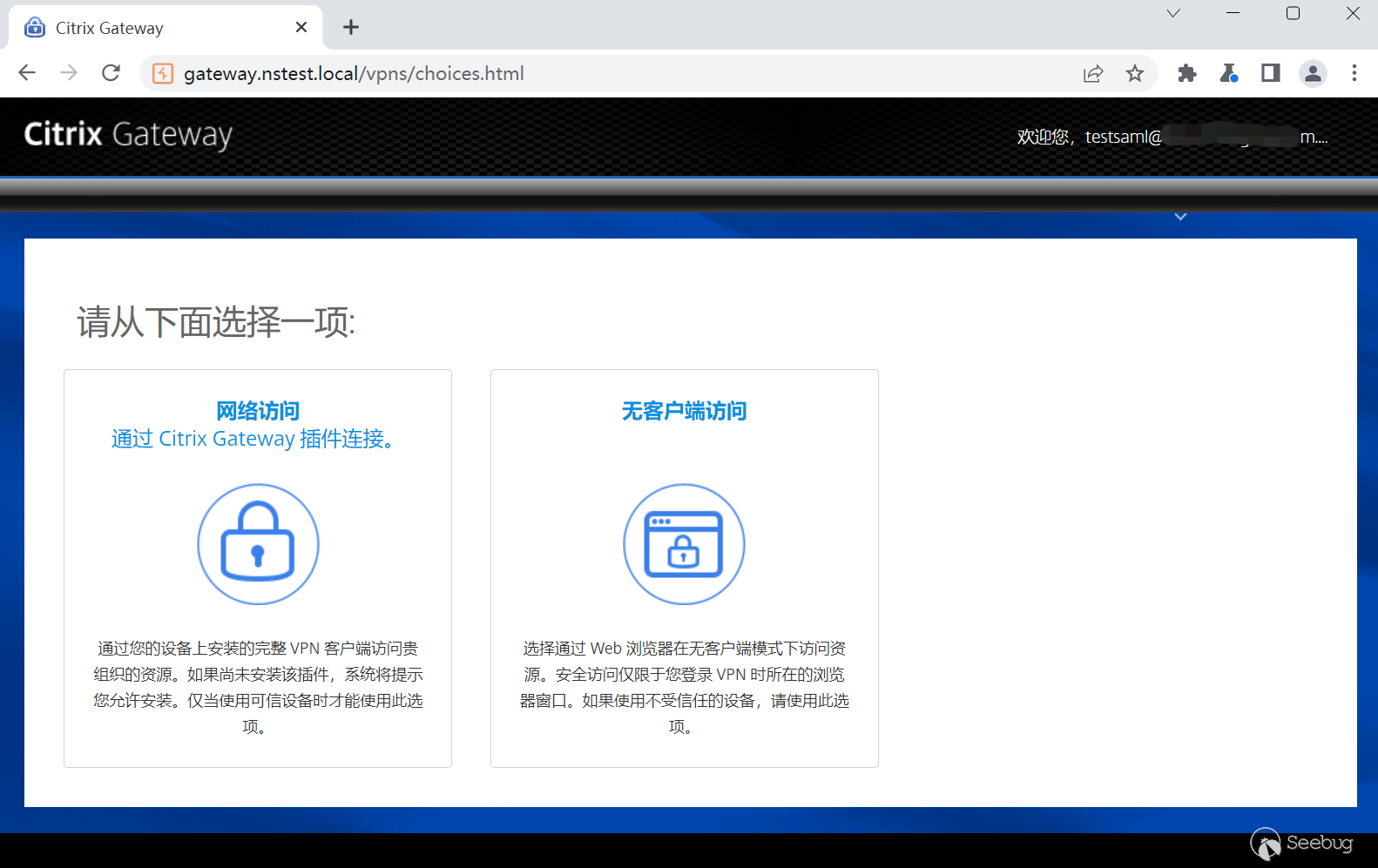Click 通过 Citrix Gateway 插件连接 link text
The image size is (1378, 868).
(x=253, y=439)
